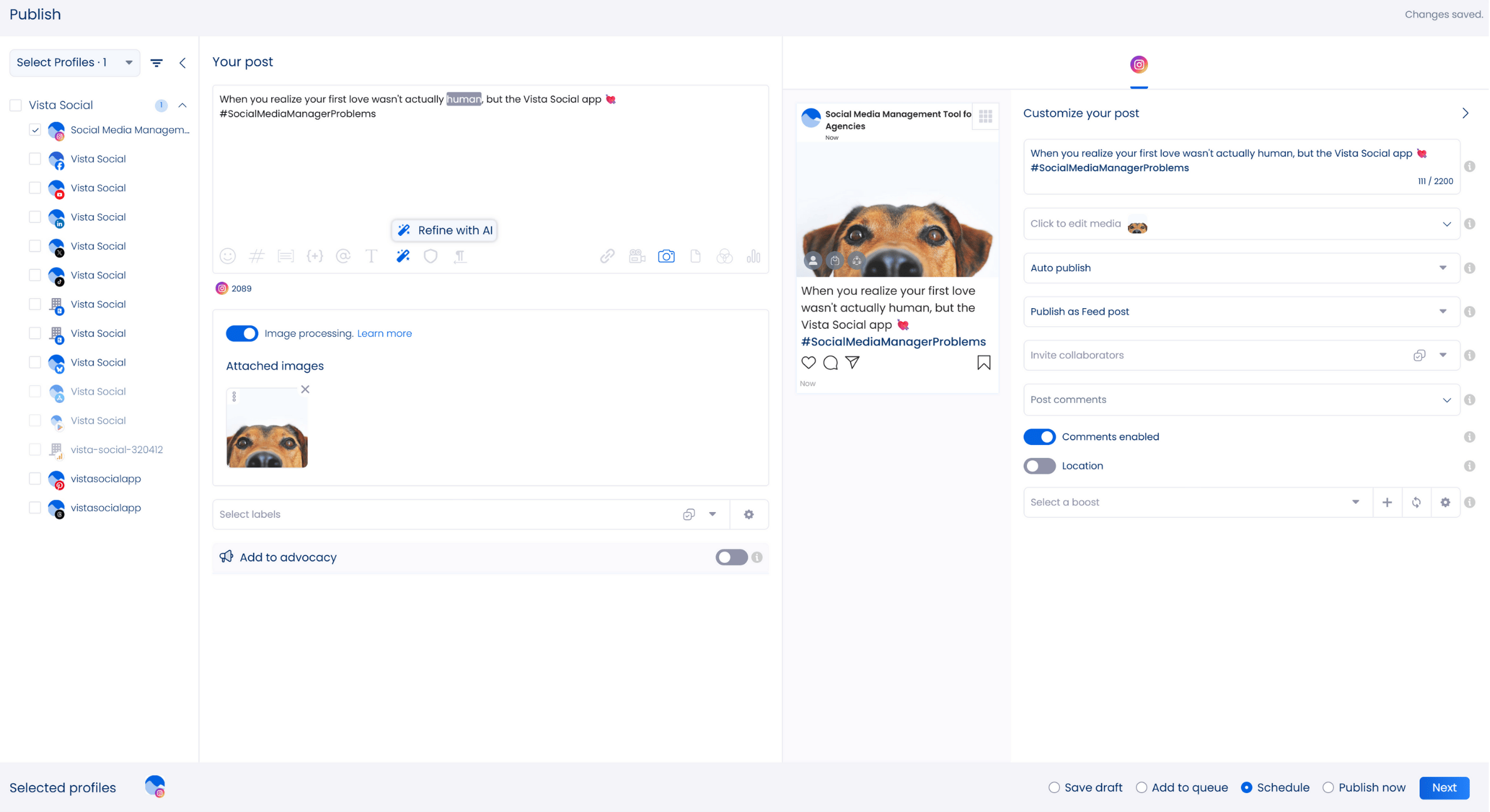Image resolution: width=1490 pixels, height=812 pixels.
Task: Click the attached dog image thumbnail
Action: pyautogui.click(x=267, y=433)
